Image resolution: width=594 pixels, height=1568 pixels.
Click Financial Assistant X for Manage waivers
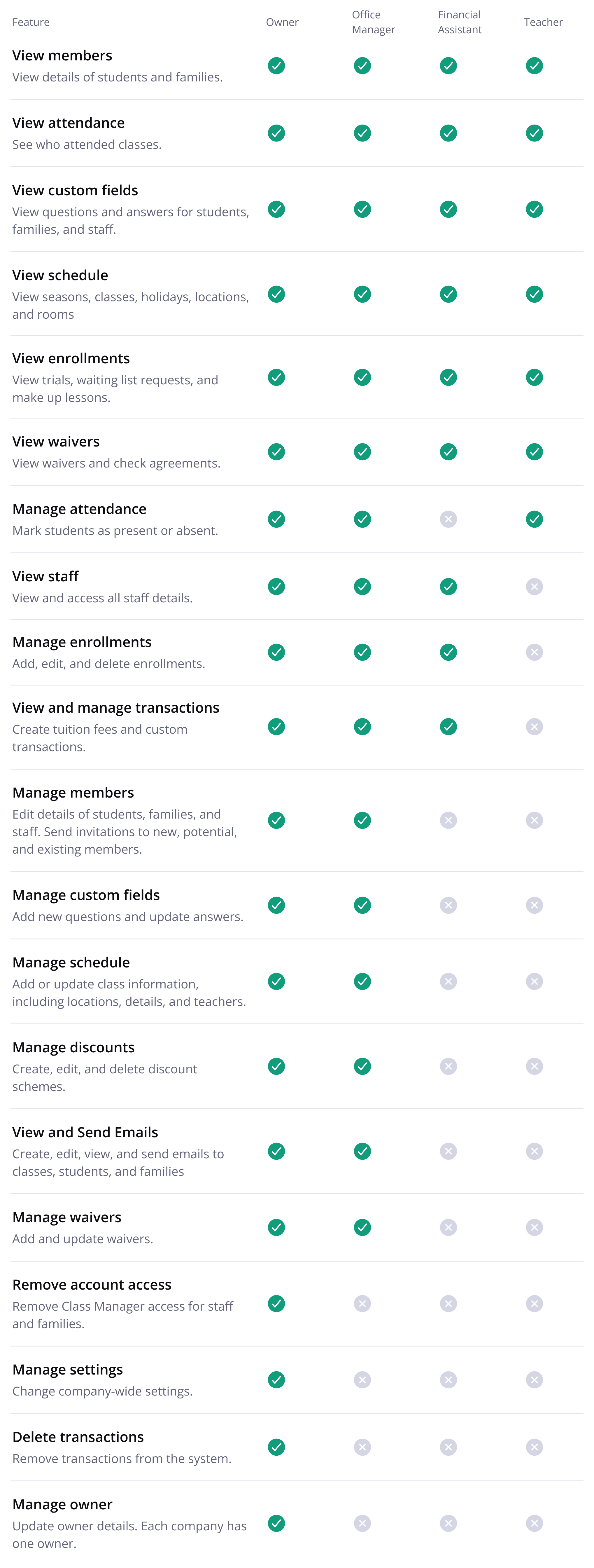[x=448, y=1227]
